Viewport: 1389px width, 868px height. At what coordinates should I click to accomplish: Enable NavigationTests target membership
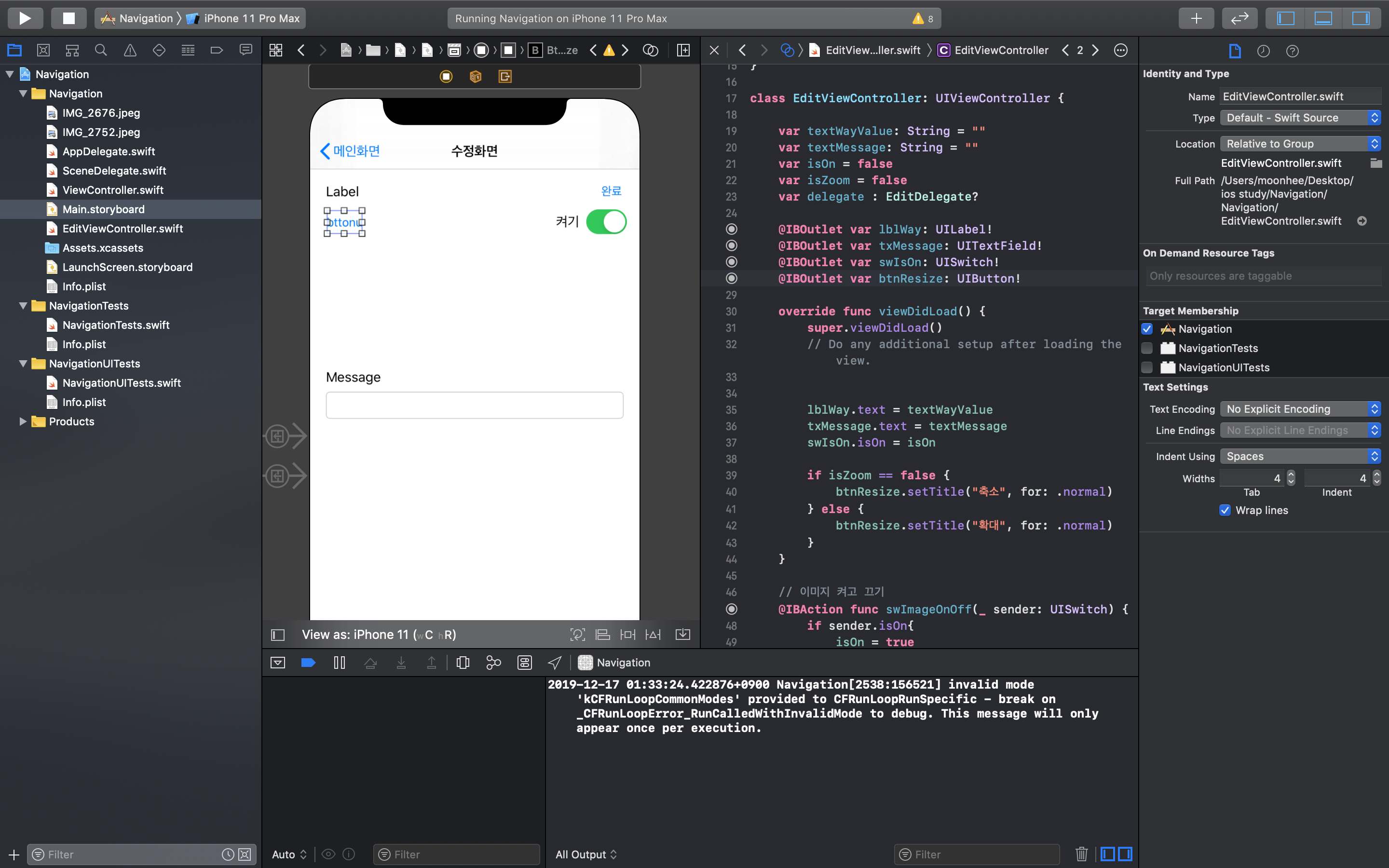(x=1147, y=349)
